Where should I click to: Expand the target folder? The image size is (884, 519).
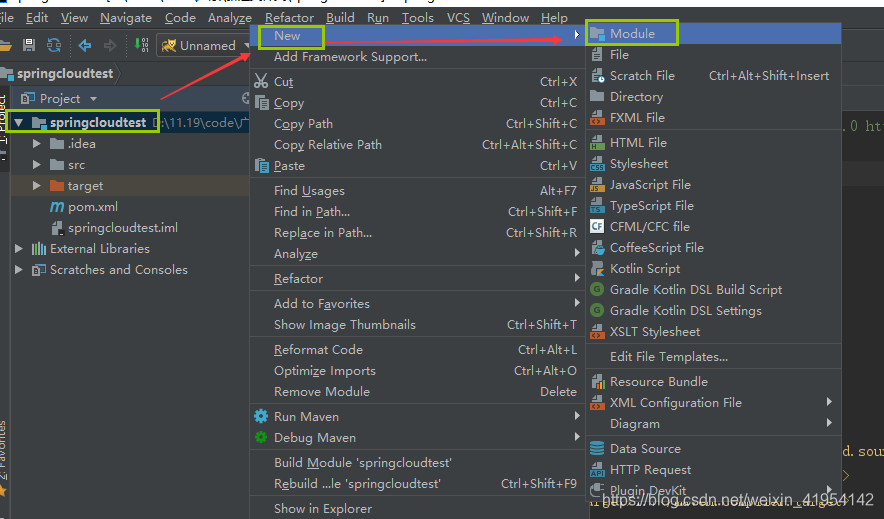point(37,185)
